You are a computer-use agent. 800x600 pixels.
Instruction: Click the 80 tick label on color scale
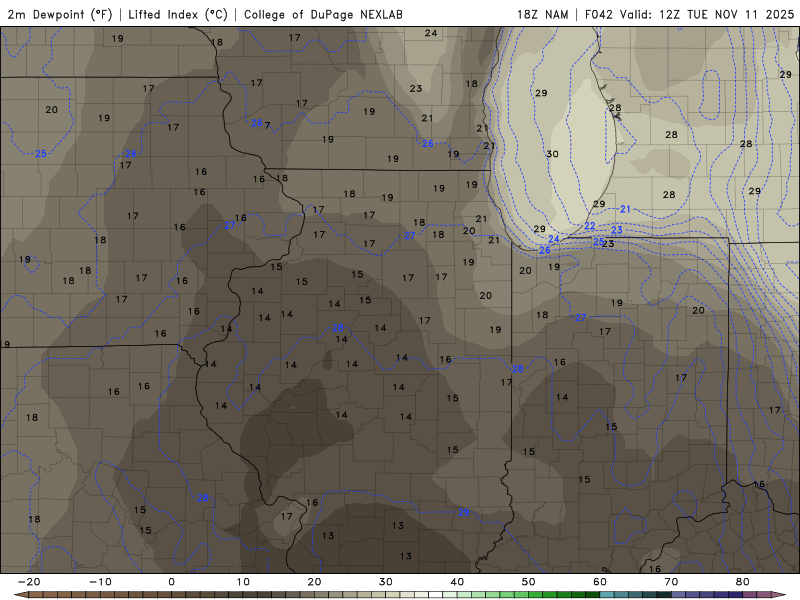(x=743, y=582)
